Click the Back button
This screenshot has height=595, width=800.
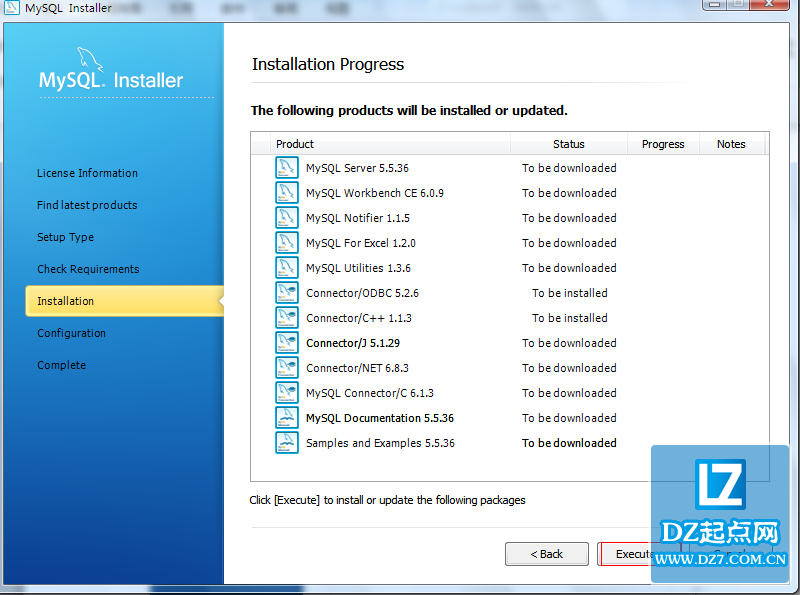tap(547, 554)
